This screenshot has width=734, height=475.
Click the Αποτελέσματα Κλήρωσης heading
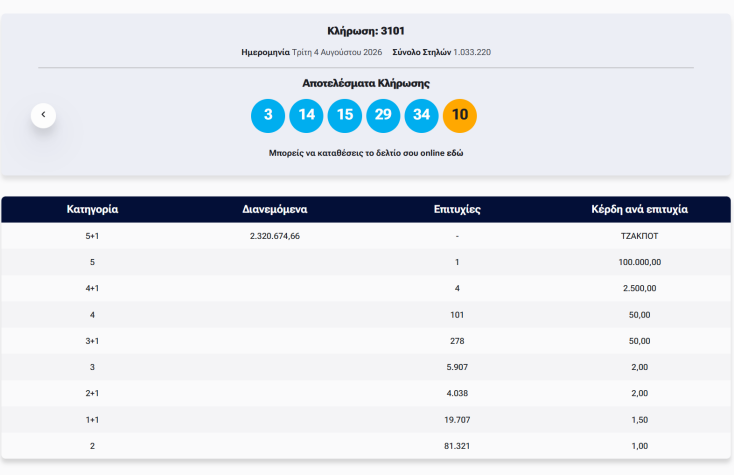coord(366,83)
